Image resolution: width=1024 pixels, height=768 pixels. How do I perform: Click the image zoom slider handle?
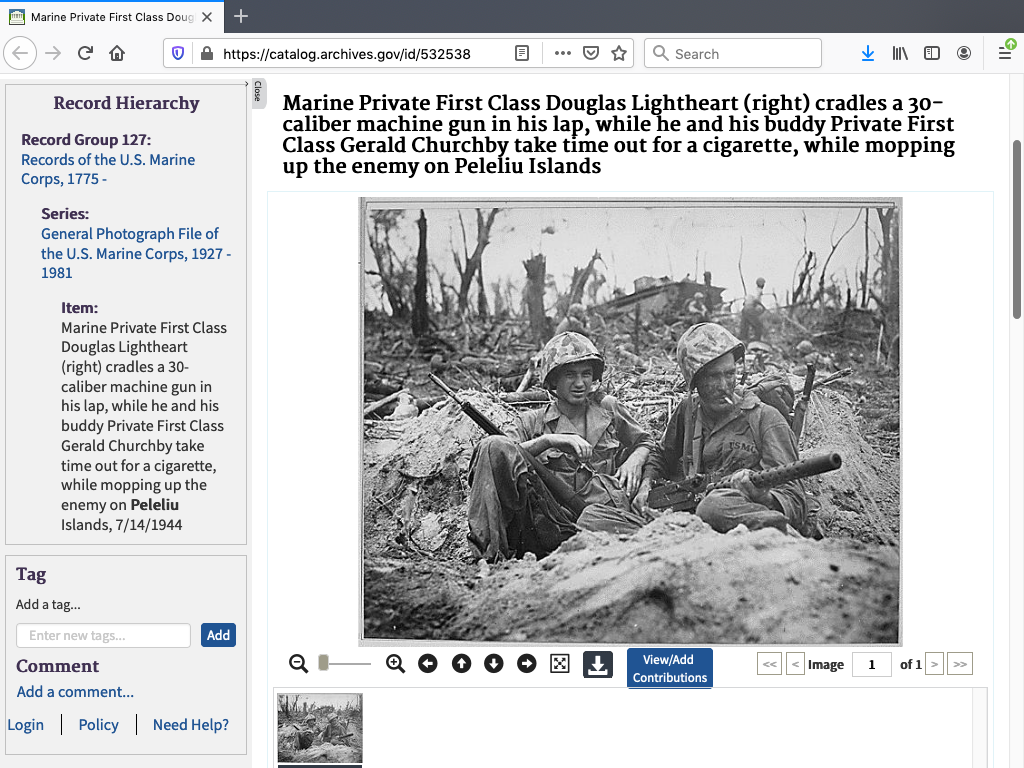pos(323,664)
